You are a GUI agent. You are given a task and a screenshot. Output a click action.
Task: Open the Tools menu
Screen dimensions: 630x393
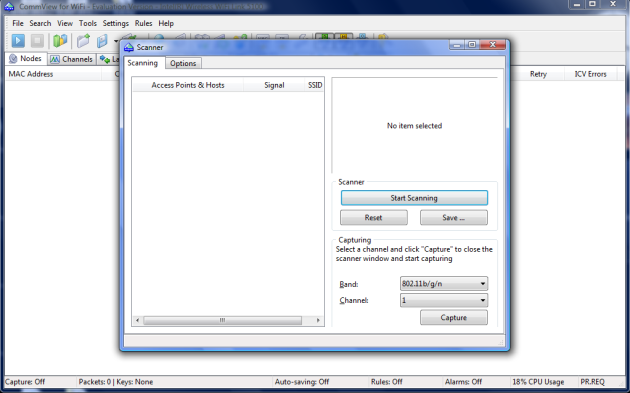pyautogui.click(x=88, y=23)
